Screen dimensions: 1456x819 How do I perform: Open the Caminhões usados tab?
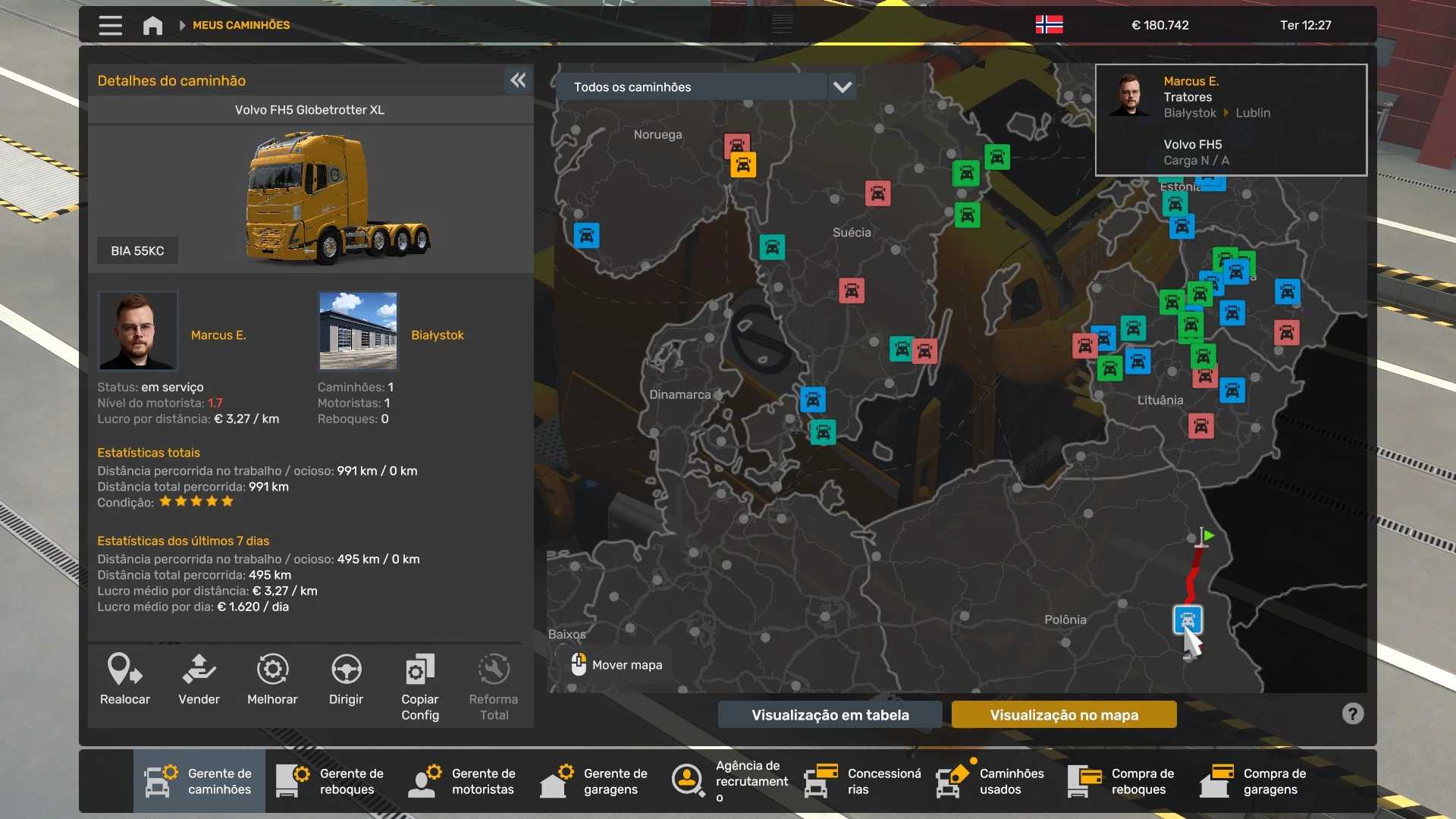click(991, 782)
